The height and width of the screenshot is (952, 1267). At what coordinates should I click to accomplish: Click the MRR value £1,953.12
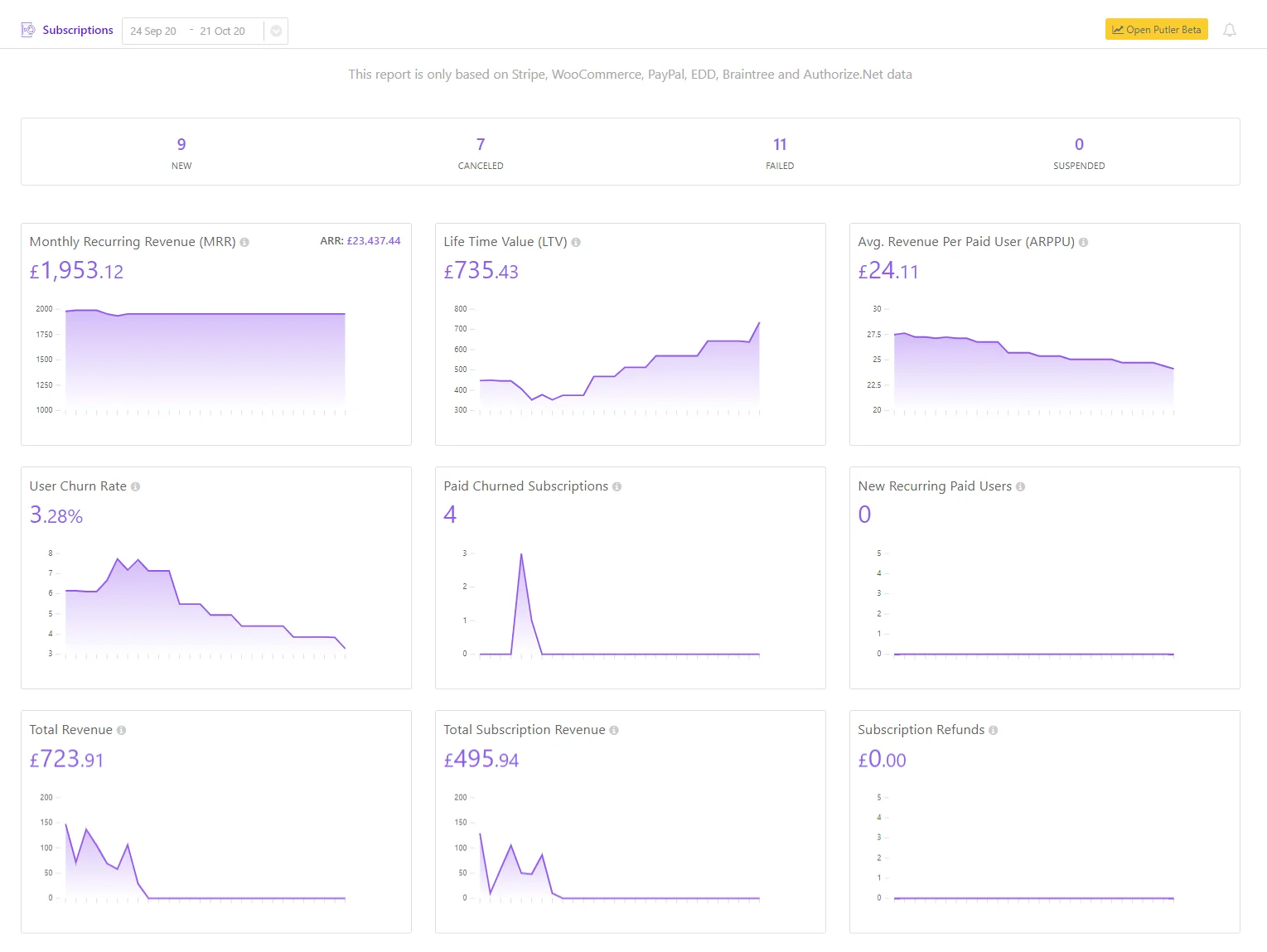(x=76, y=271)
